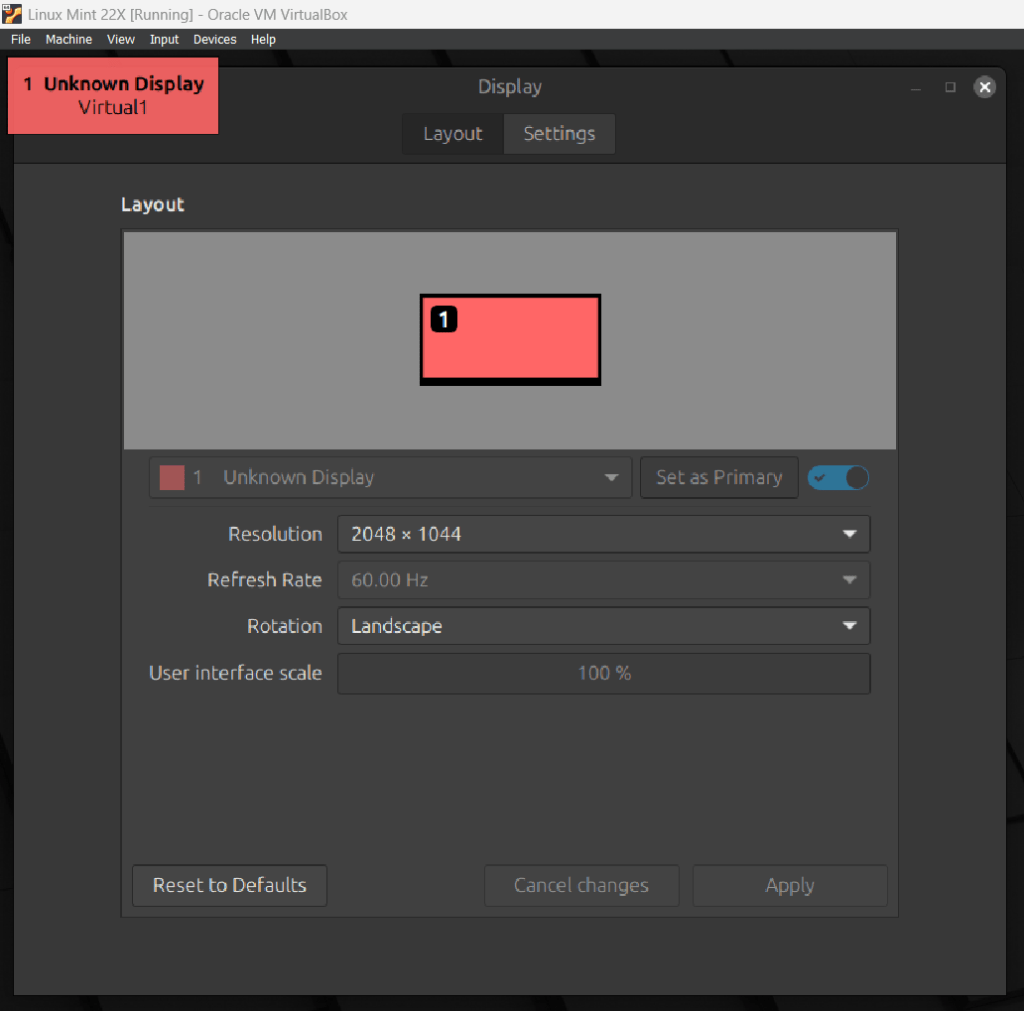Image resolution: width=1024 pixels, height=1011 pixels.
Task: Open the Unknown Display selector dropdown
Action: tap(390, 478)
